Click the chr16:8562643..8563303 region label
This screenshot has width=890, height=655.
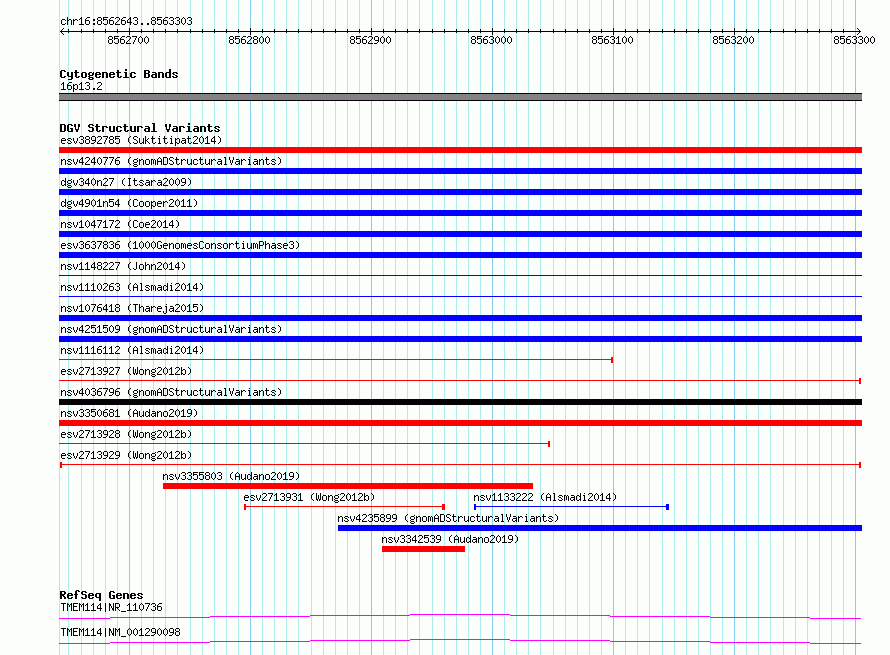click(x=126, y=21)
